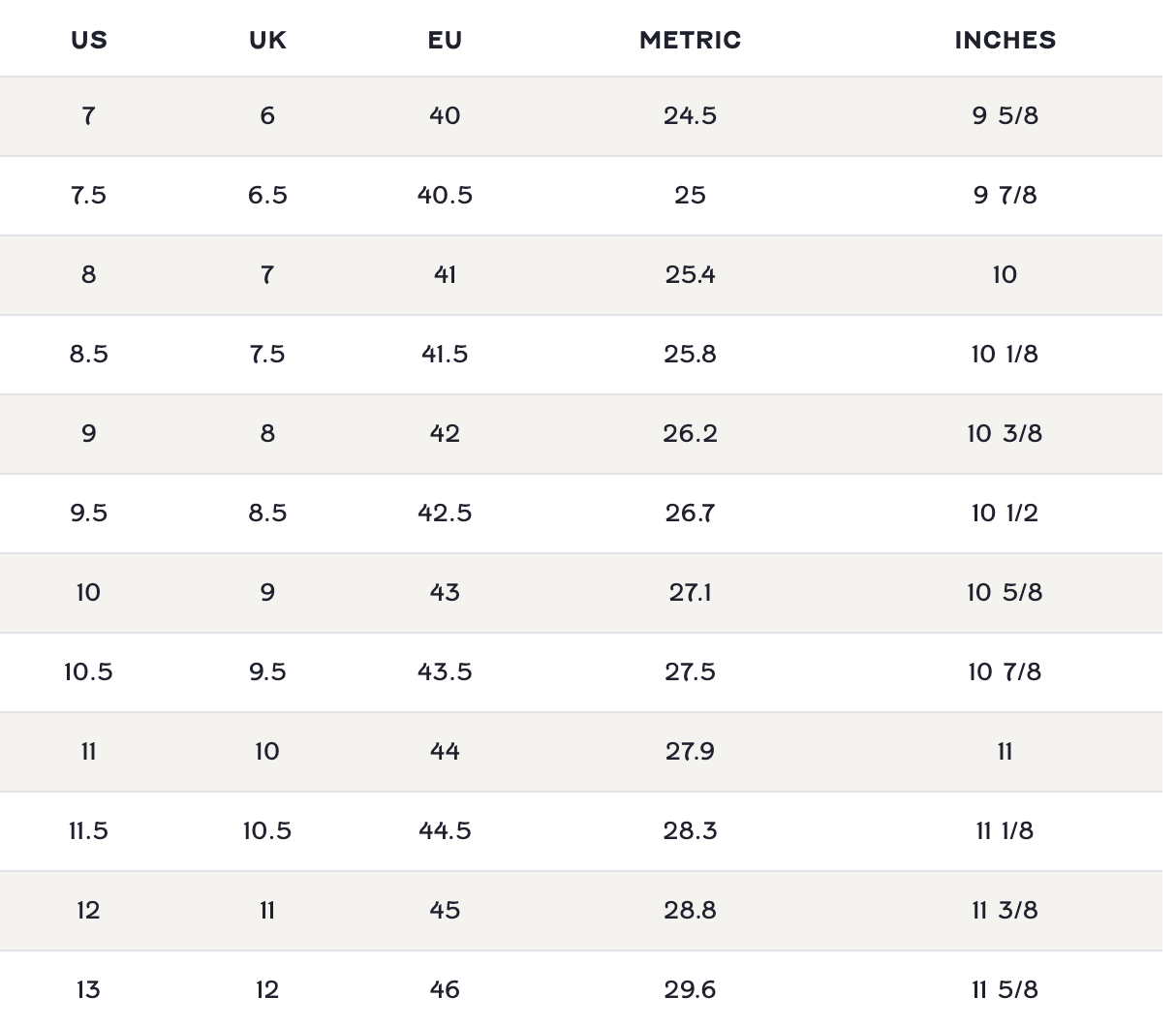Viewport: 1176px width, 1029px height.
Task: Select EU size 40.5 cell
Action: [445, 196]
